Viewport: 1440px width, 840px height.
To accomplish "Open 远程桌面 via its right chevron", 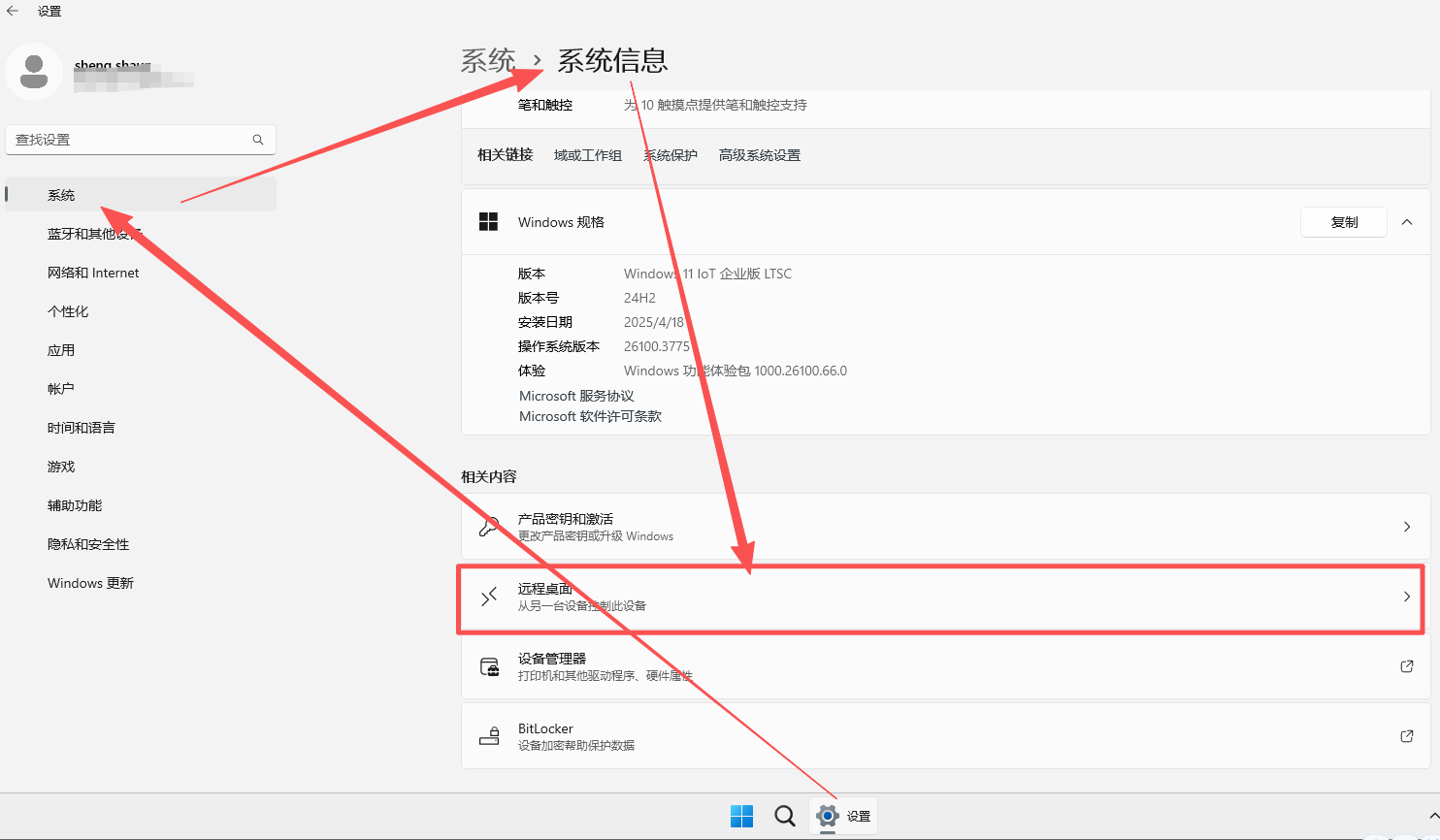I will point(1407,597).
